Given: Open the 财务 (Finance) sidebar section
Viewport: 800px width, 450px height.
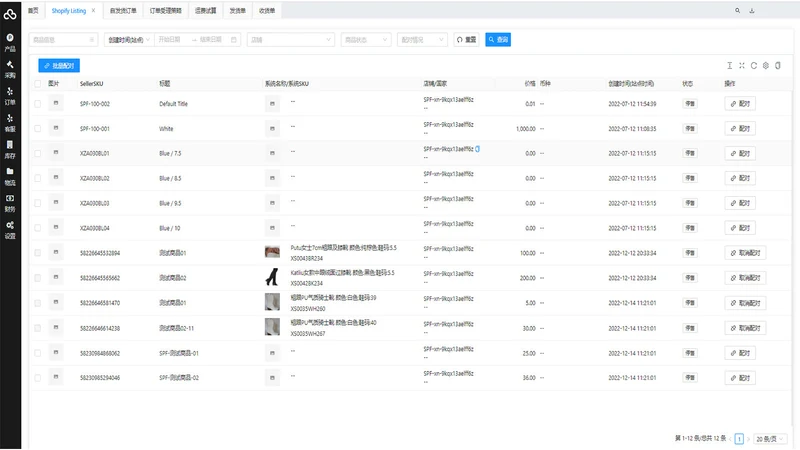Looking at the screenshot, I should pos(10,203).
